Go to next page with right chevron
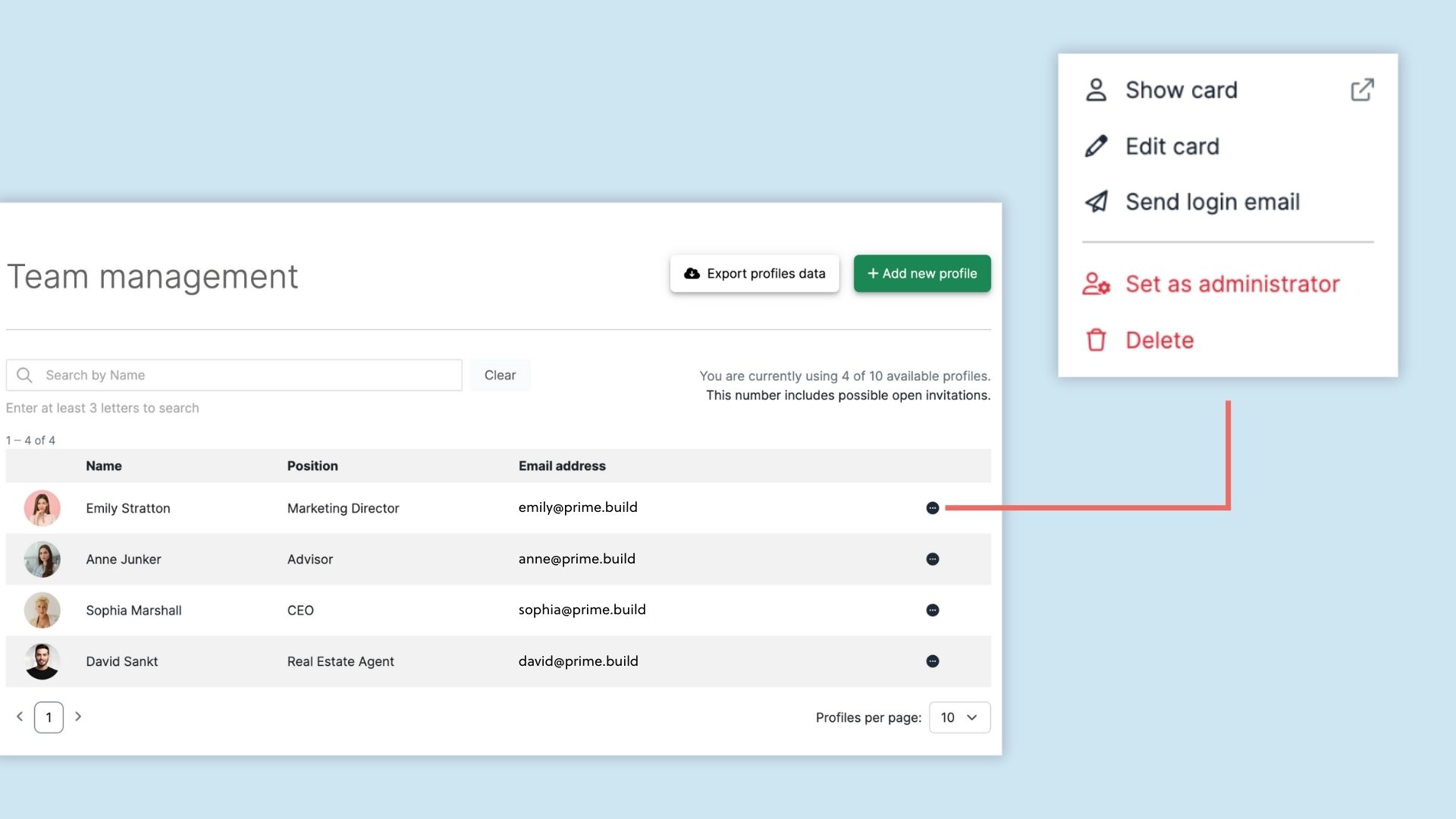This screenshot has width=1456, height=819. point(78,717)
